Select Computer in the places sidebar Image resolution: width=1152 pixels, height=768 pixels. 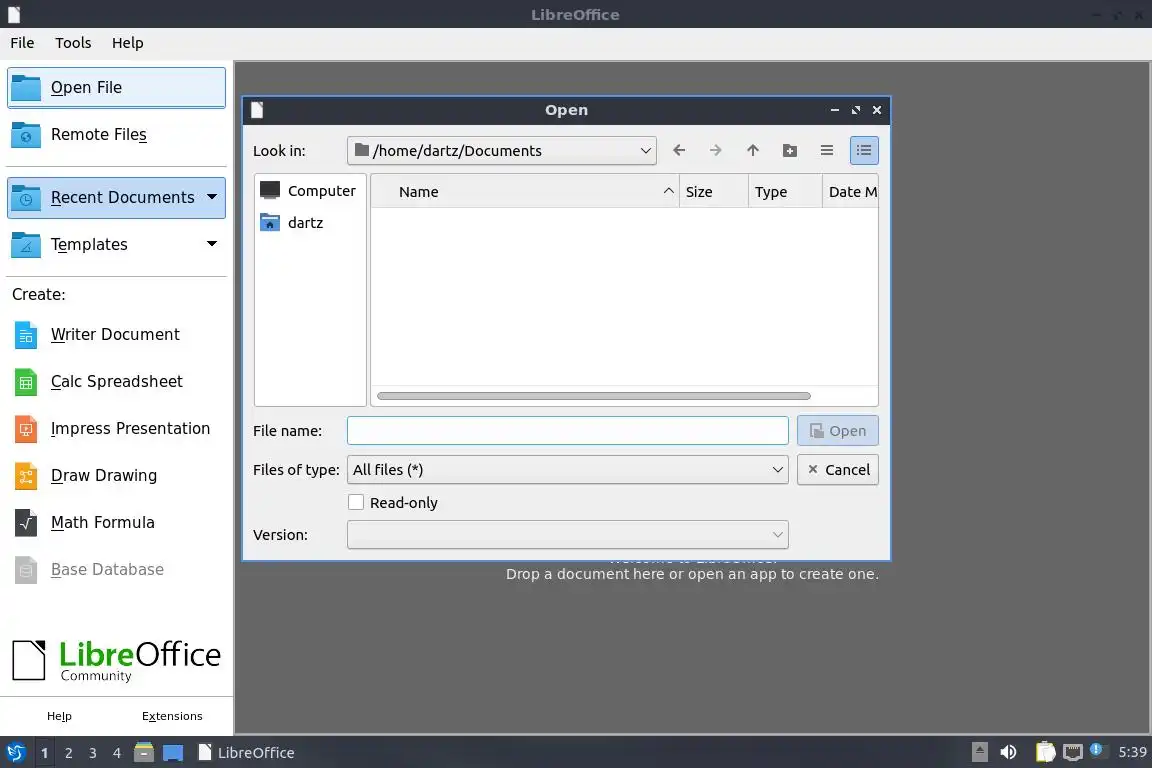(x=309, y=191)
